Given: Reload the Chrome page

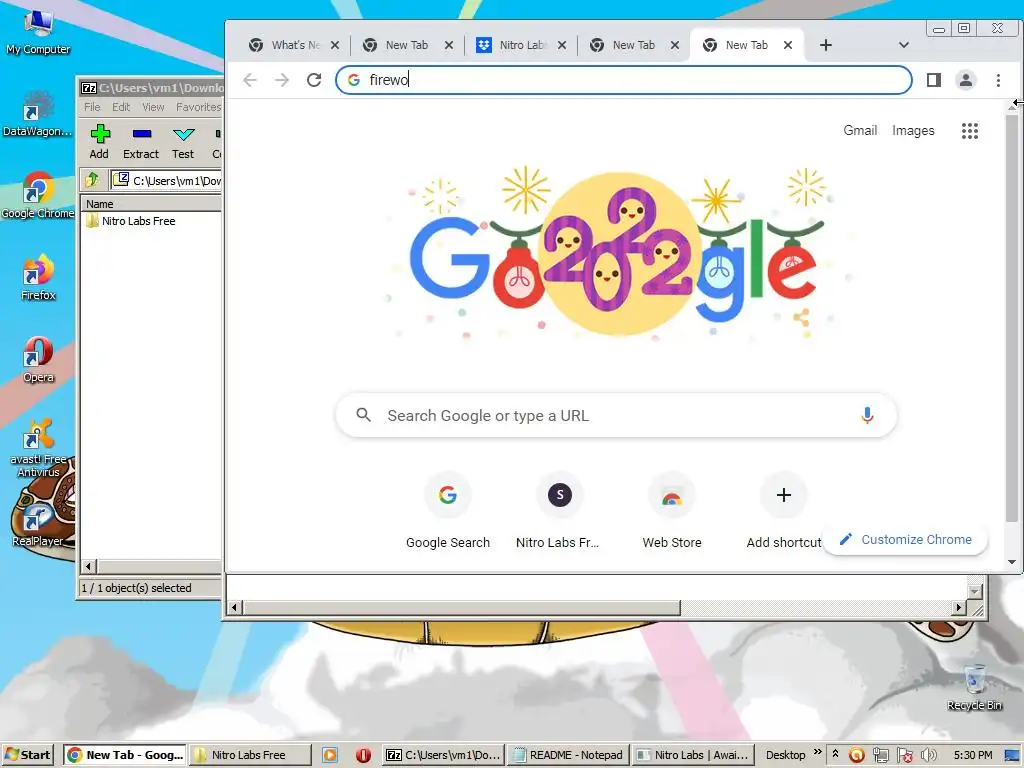Looking at the screenshot, I should 314,80.
